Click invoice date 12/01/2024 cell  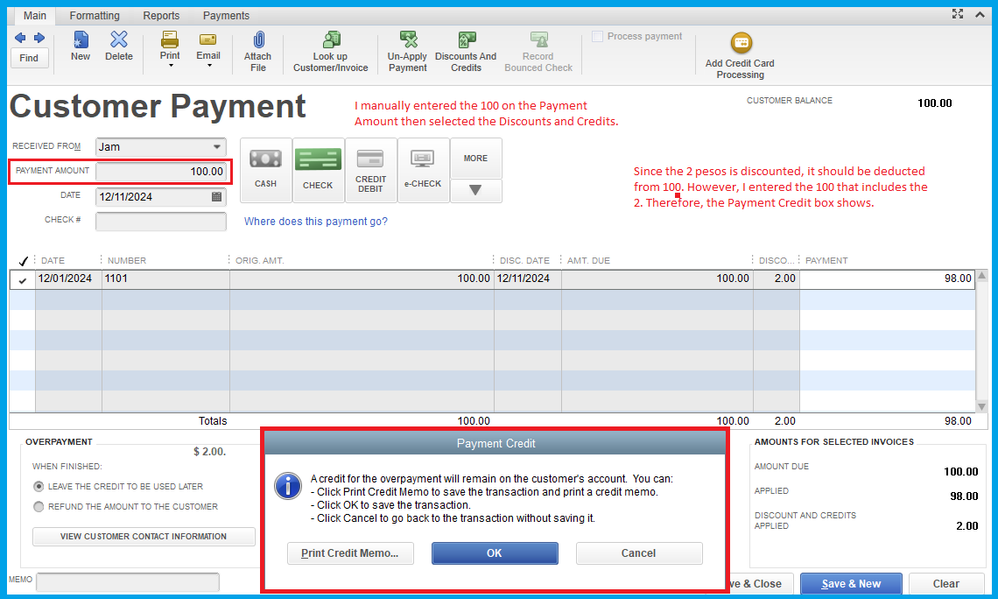(x=69, y=280)
